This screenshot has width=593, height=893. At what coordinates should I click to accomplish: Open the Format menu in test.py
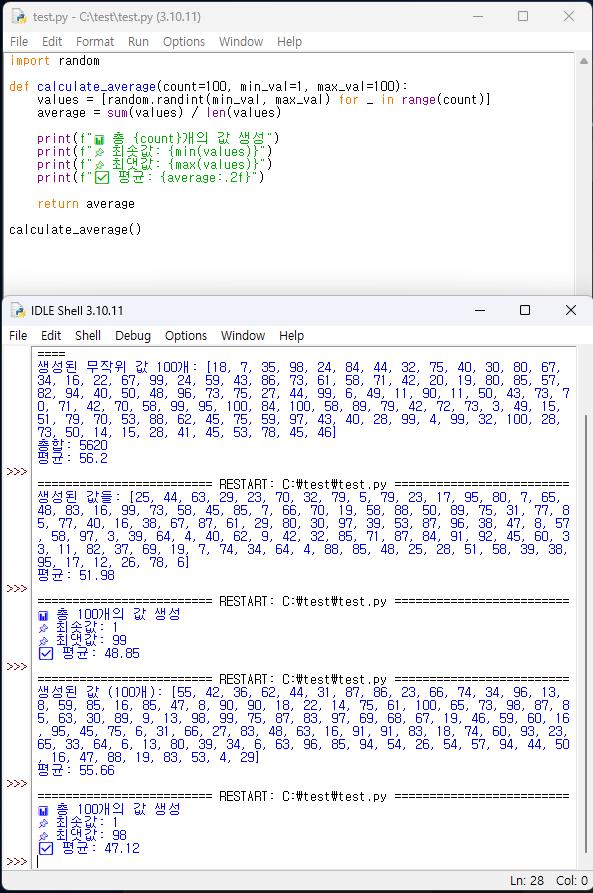coord(95,42)
